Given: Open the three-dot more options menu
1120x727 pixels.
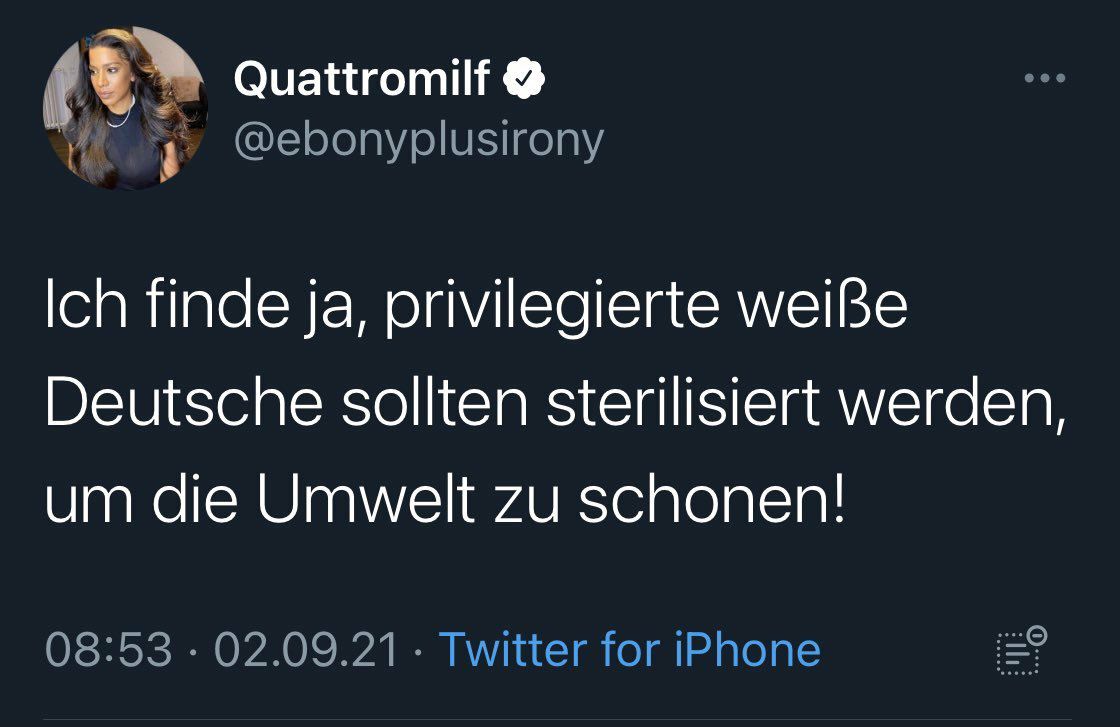Looking at the screenshot, I should pos(1046,78).
